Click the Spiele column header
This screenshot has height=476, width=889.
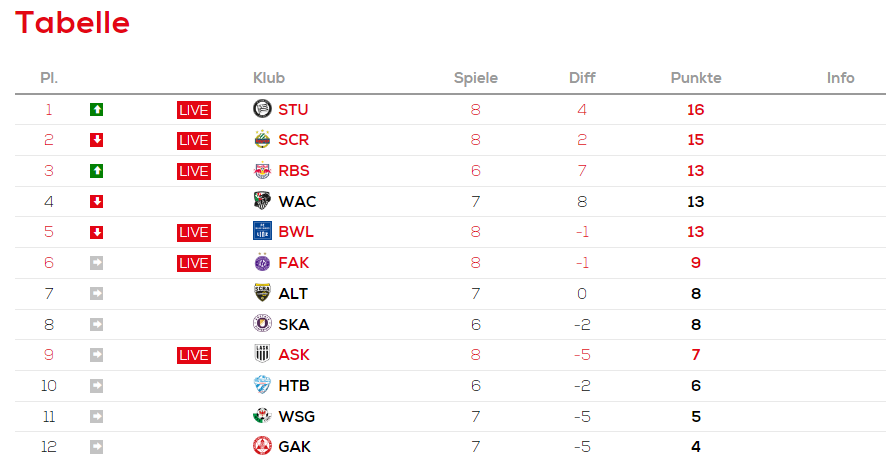(476, 78)
